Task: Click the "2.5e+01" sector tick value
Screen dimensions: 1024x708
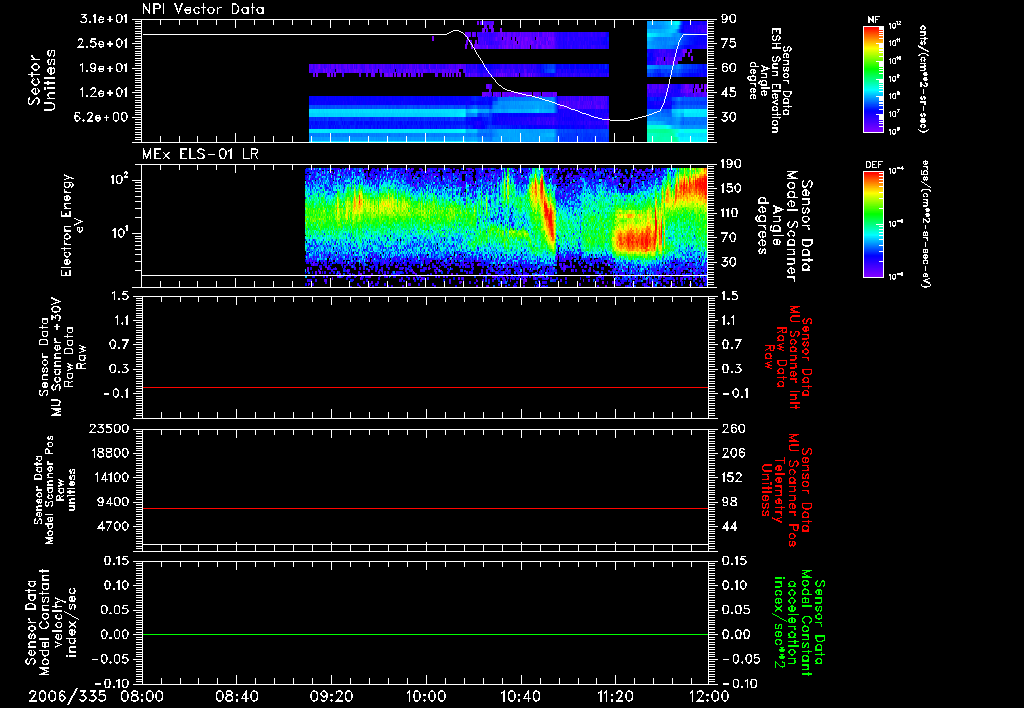Action: [104, 43]
